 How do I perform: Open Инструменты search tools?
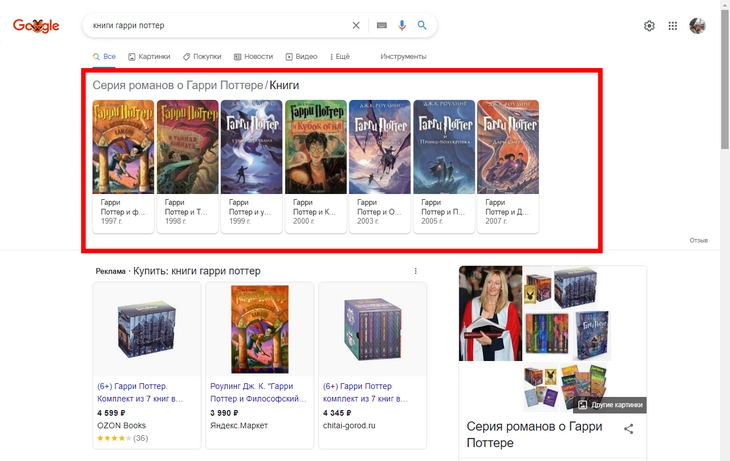click(403, 57)
